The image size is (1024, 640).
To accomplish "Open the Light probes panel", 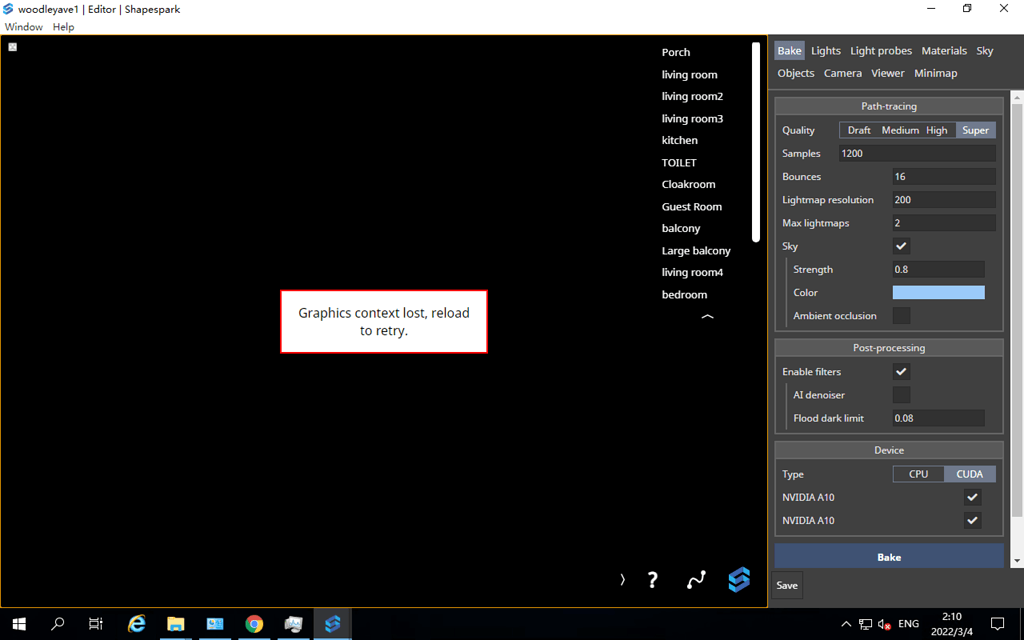I will click(881, 50).
